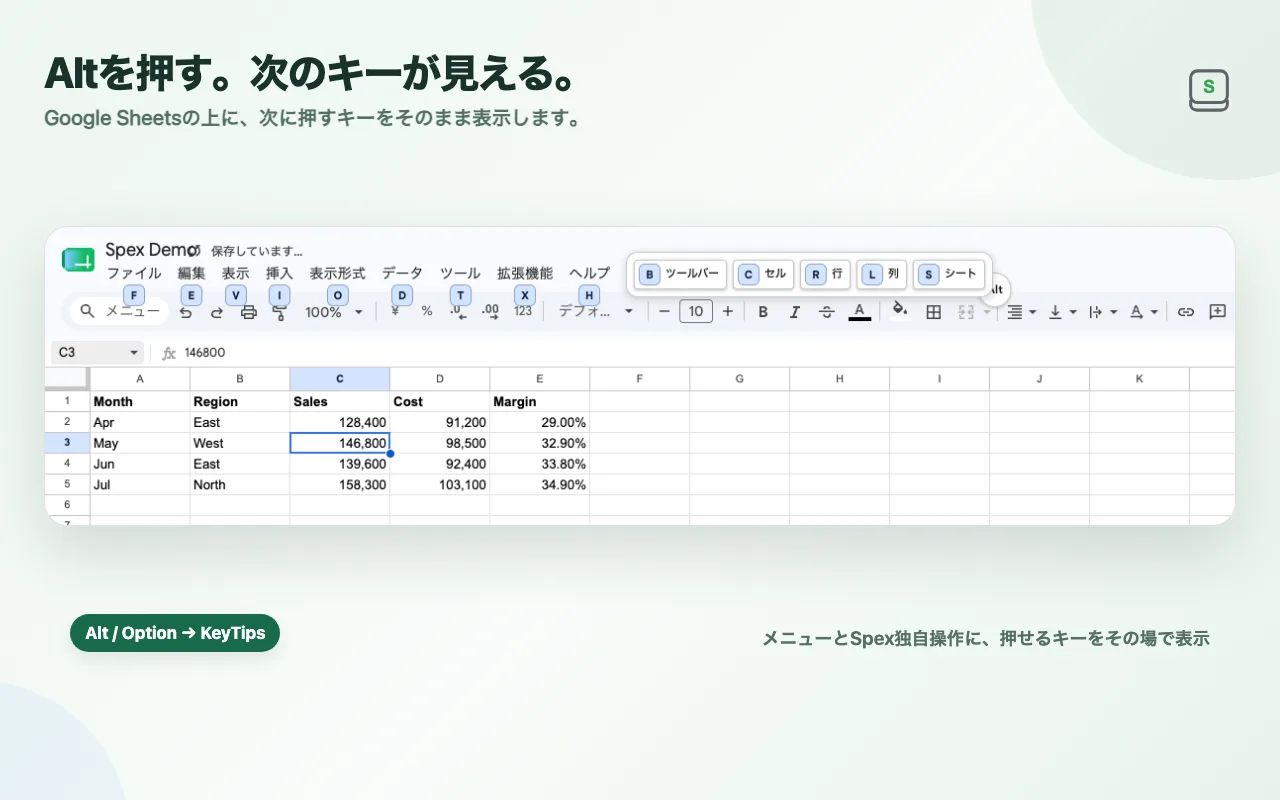Apply percent format with % icon
1280x800 pixels.
pyautogui.click(x=427, y=311)
